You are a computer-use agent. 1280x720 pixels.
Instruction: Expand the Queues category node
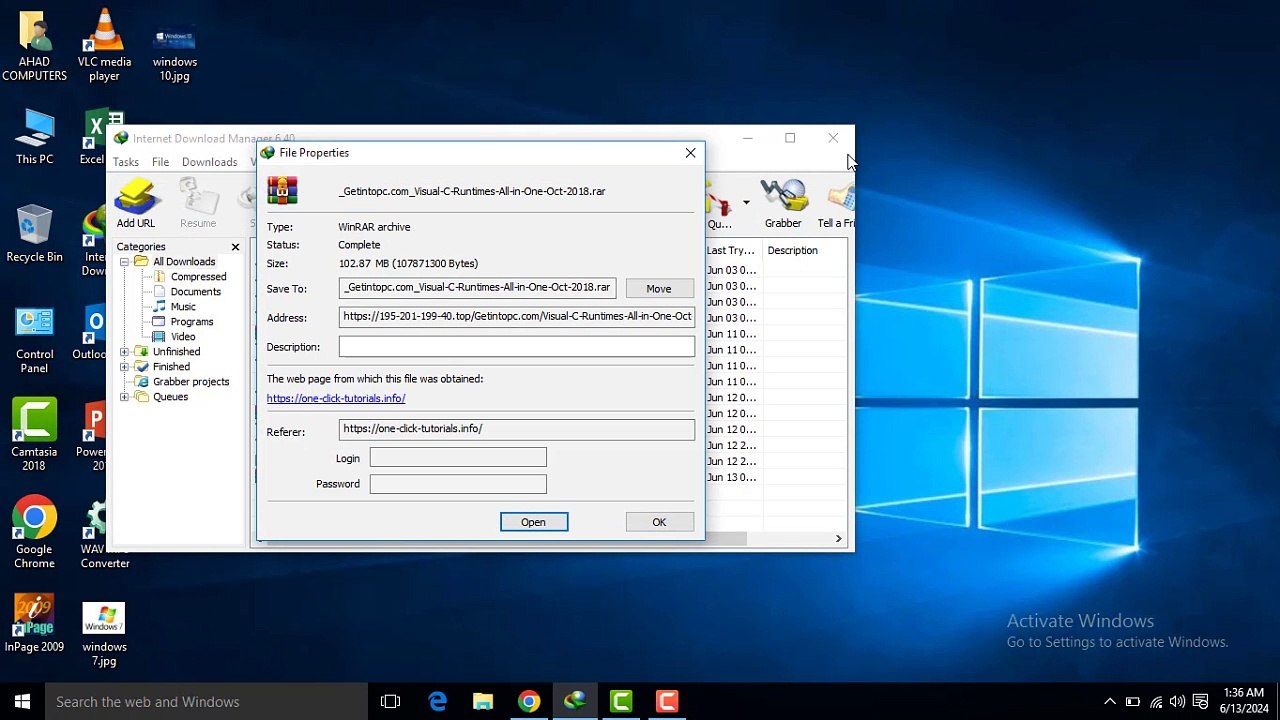click(x=124, y=397)
